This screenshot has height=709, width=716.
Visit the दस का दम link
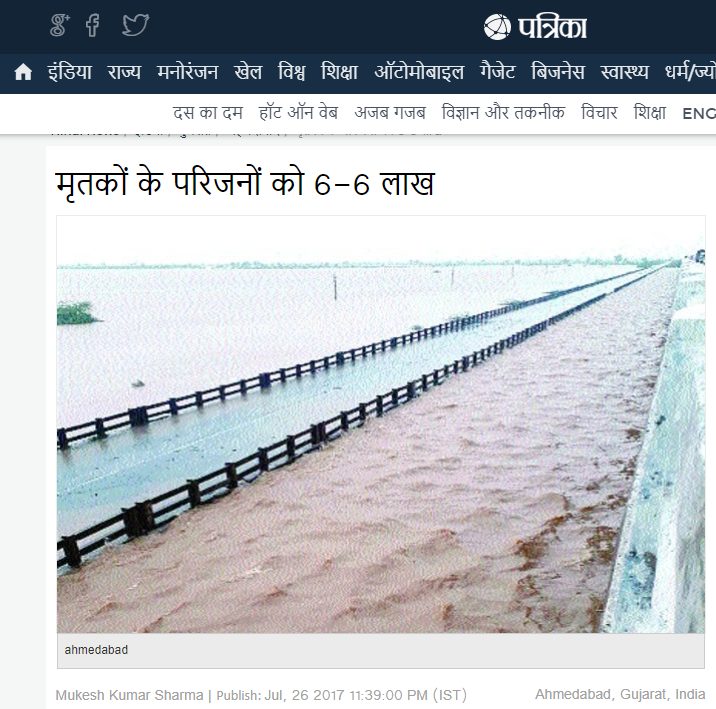(208, 113)
